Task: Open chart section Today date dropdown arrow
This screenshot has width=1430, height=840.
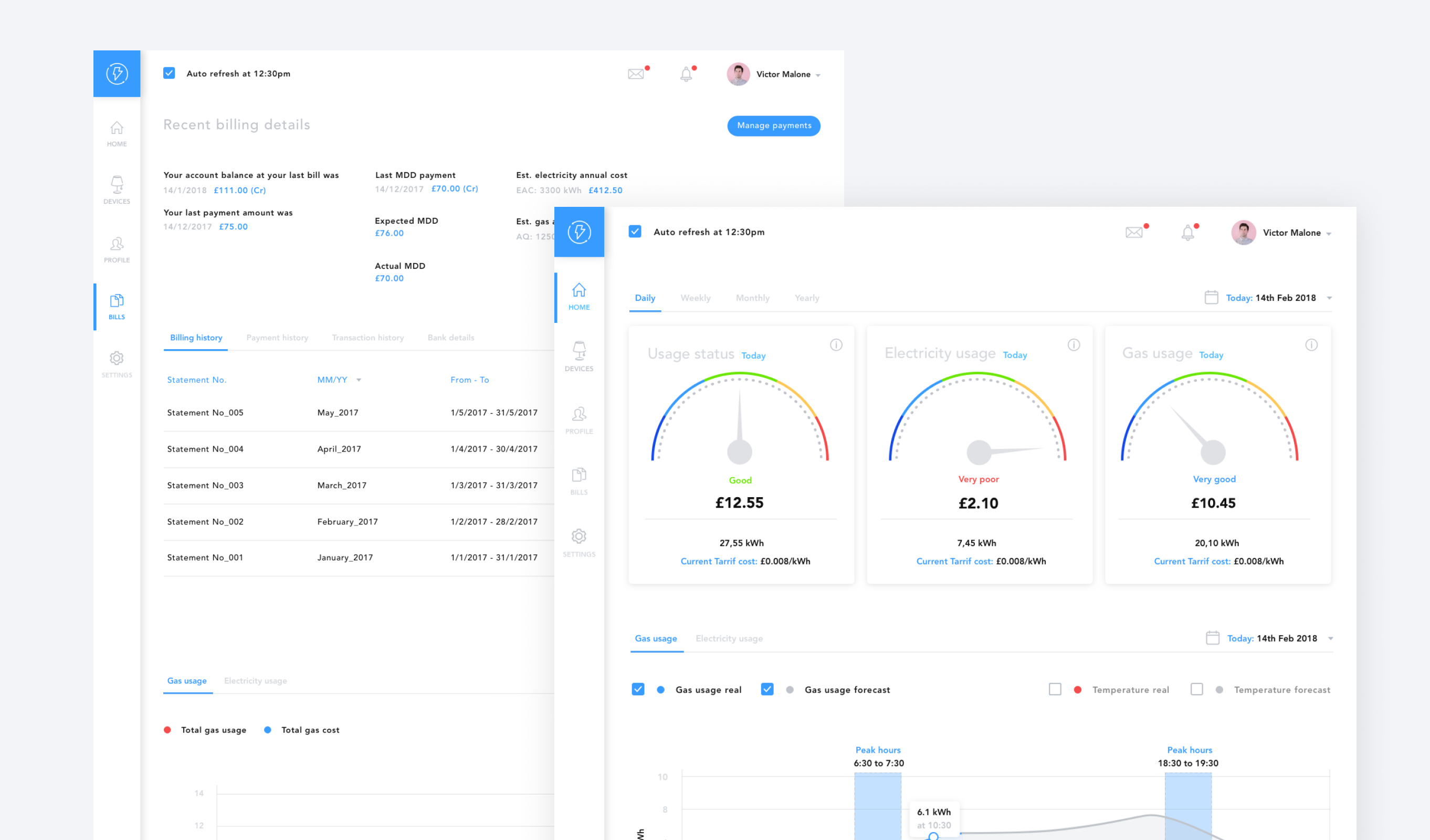Action: point(1331,638)
